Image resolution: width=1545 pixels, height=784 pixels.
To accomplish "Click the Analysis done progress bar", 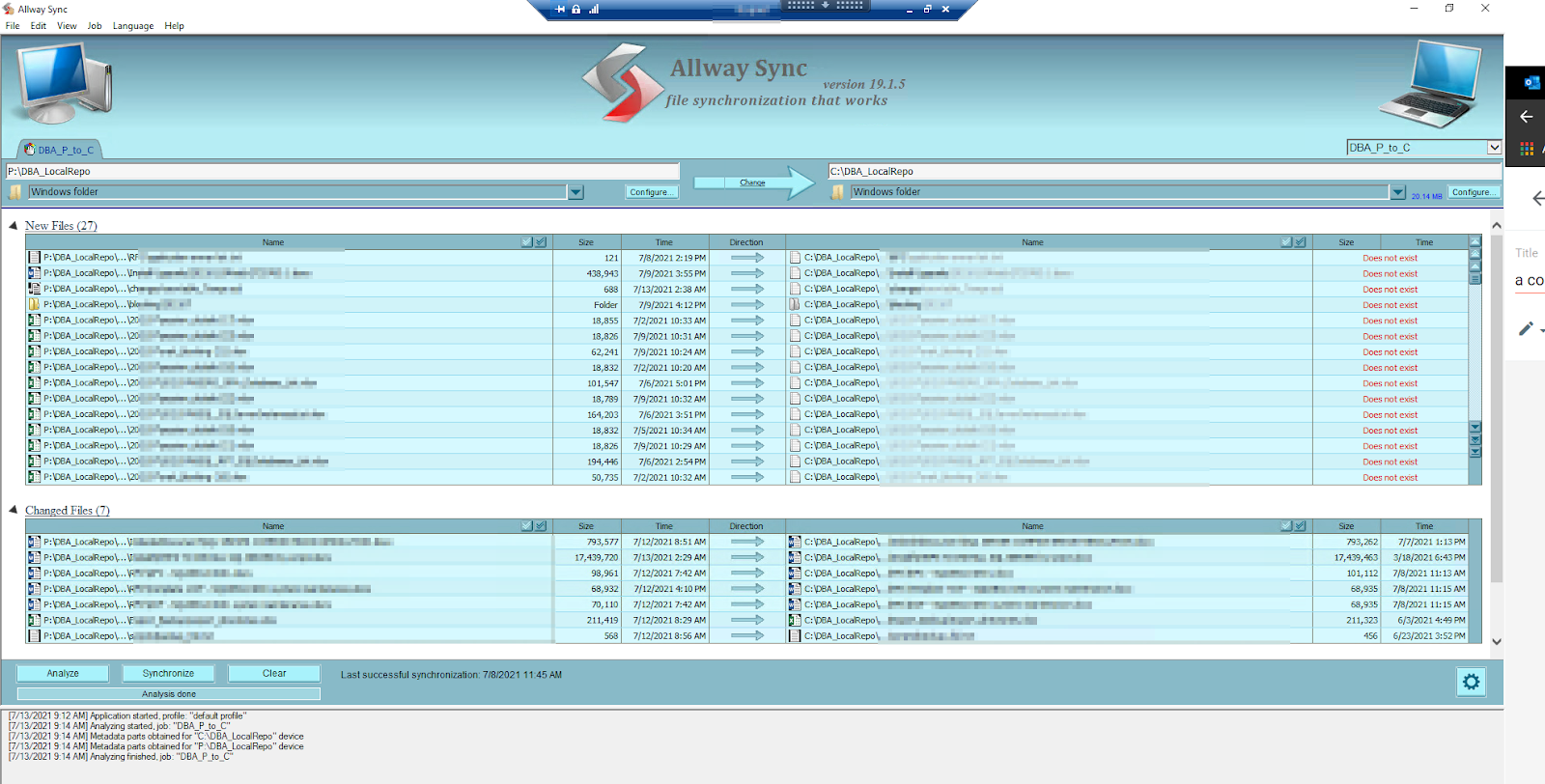I will (x=169, y=693).
